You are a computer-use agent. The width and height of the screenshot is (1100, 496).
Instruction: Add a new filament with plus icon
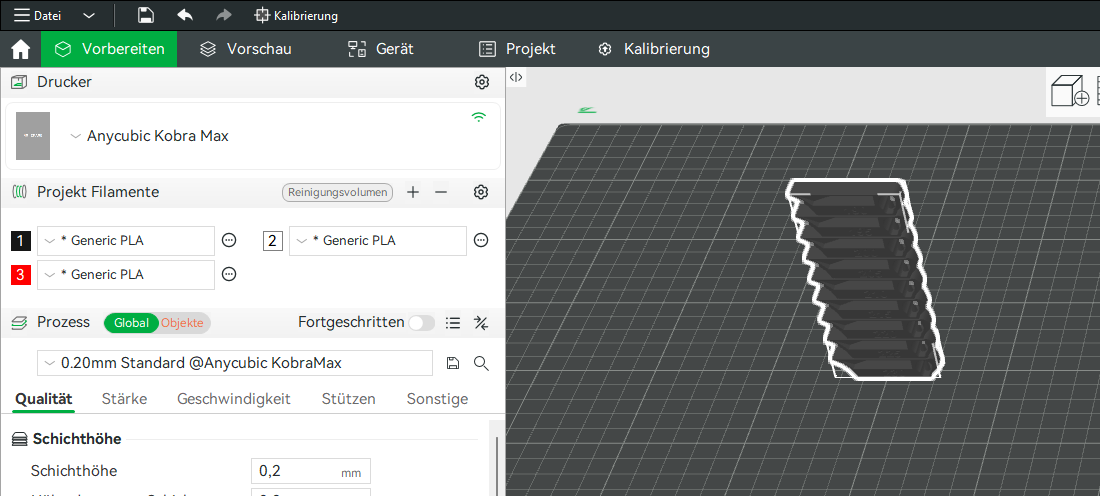413,192
